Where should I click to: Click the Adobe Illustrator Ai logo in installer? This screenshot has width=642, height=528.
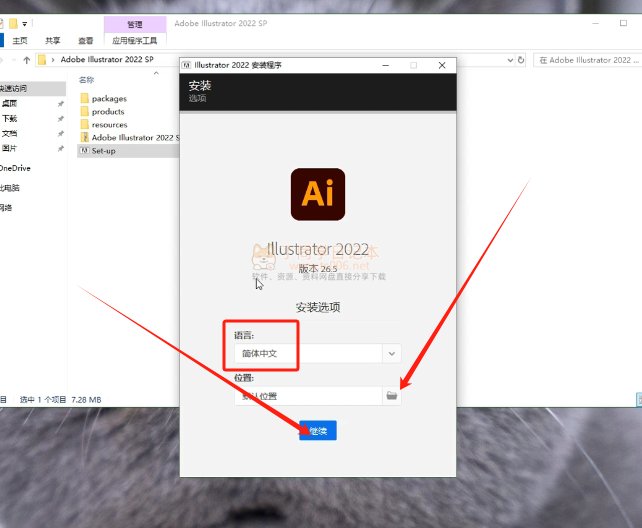[318, 194]
